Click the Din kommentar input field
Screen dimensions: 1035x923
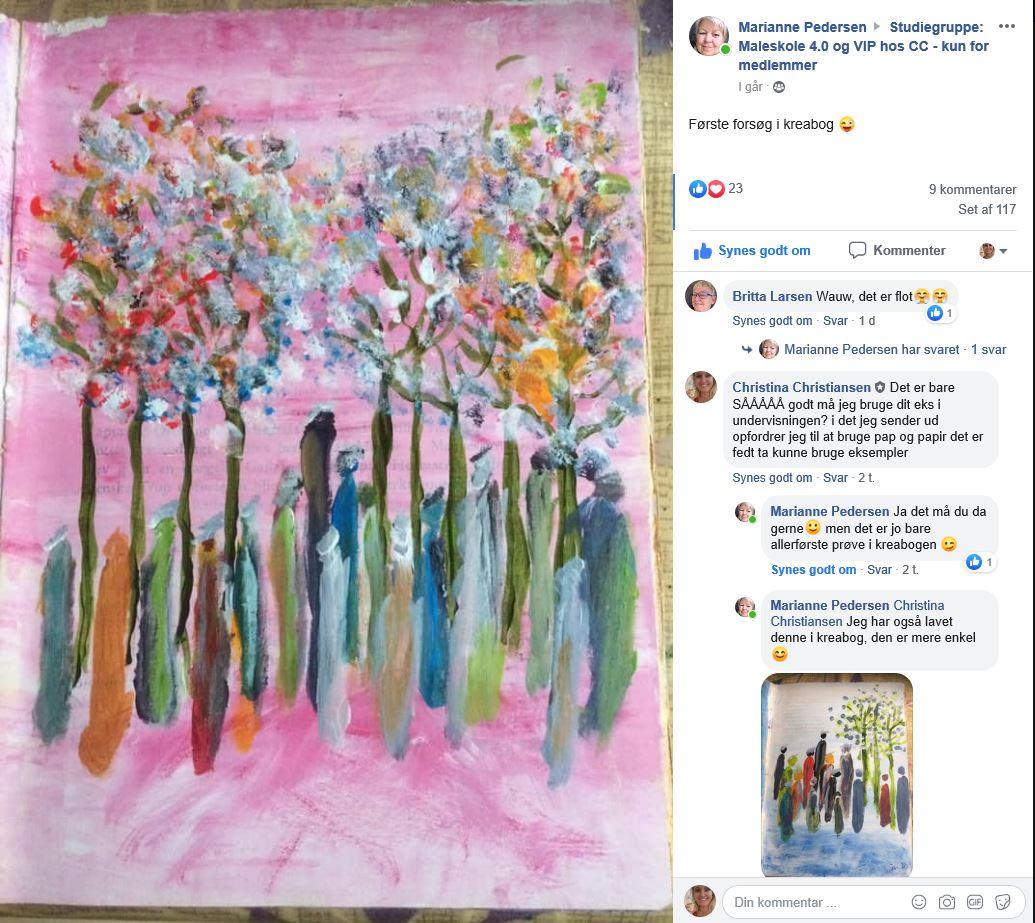tap(812, 902)
